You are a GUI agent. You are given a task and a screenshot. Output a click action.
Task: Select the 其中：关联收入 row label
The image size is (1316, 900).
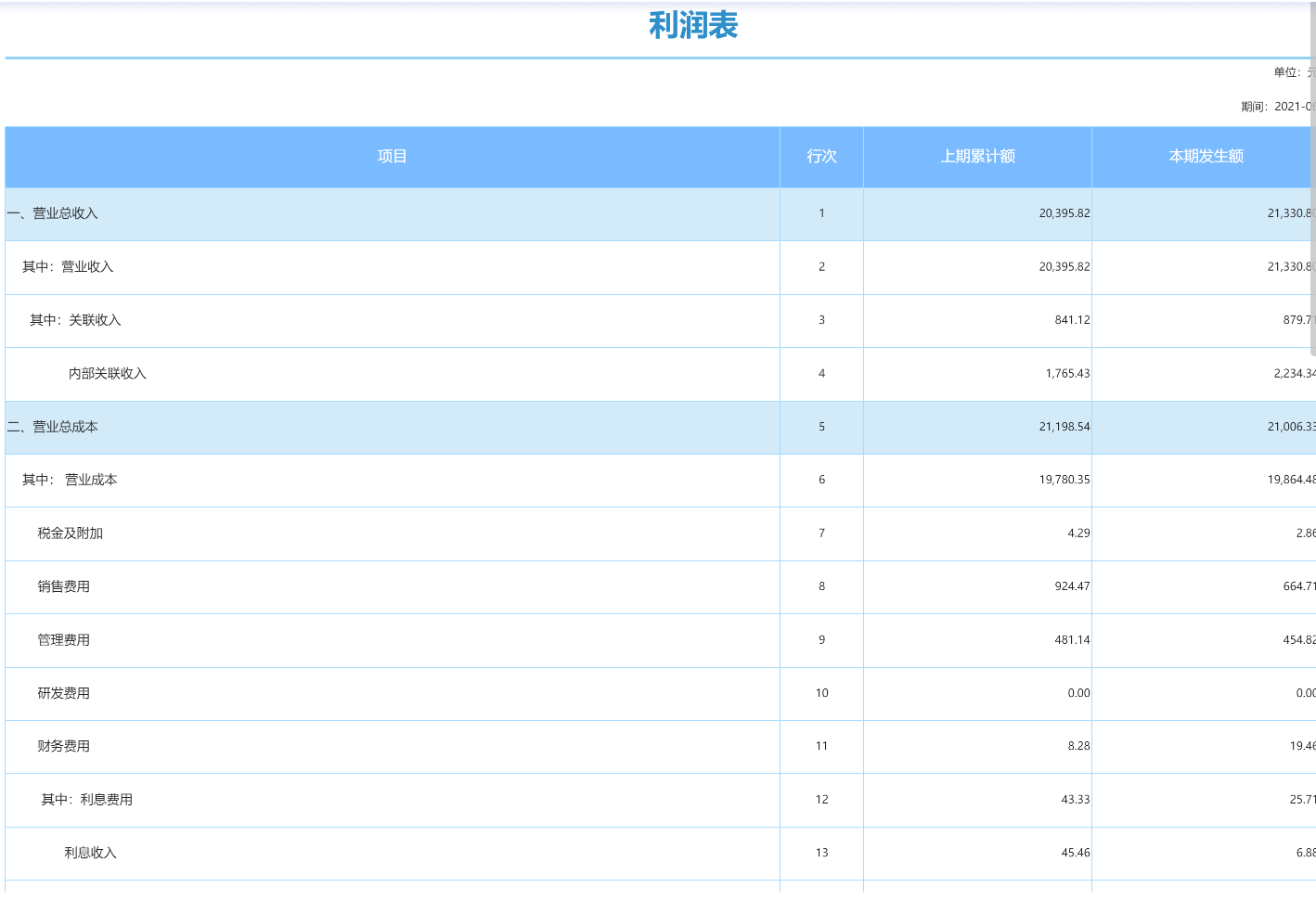tap(75, 320)
